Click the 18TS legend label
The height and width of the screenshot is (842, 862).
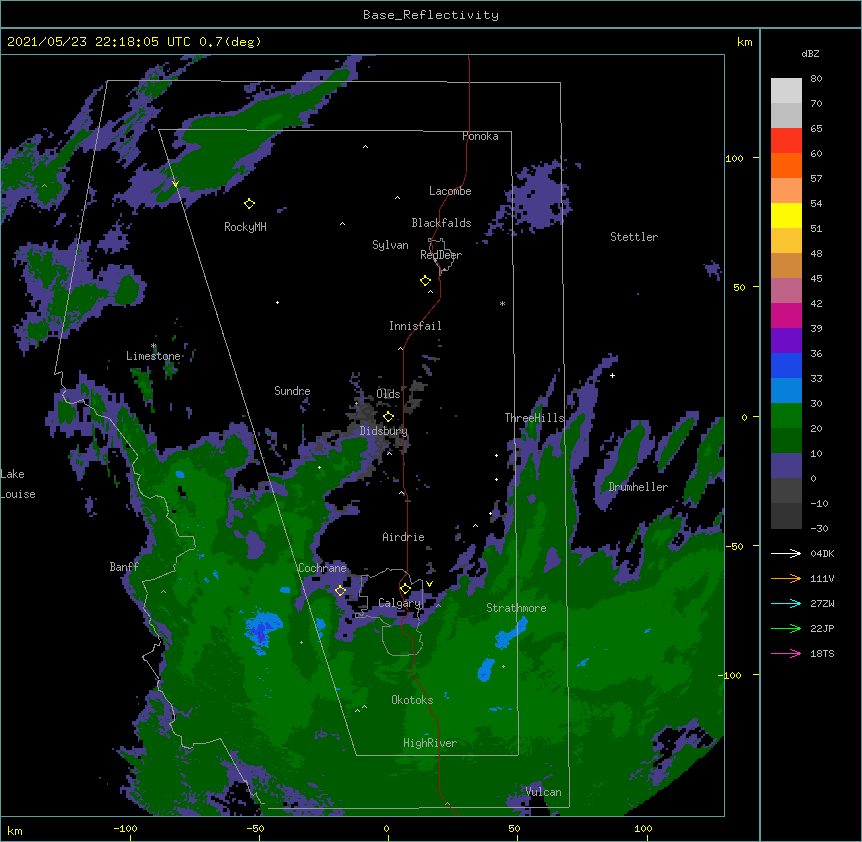[822, 653]
